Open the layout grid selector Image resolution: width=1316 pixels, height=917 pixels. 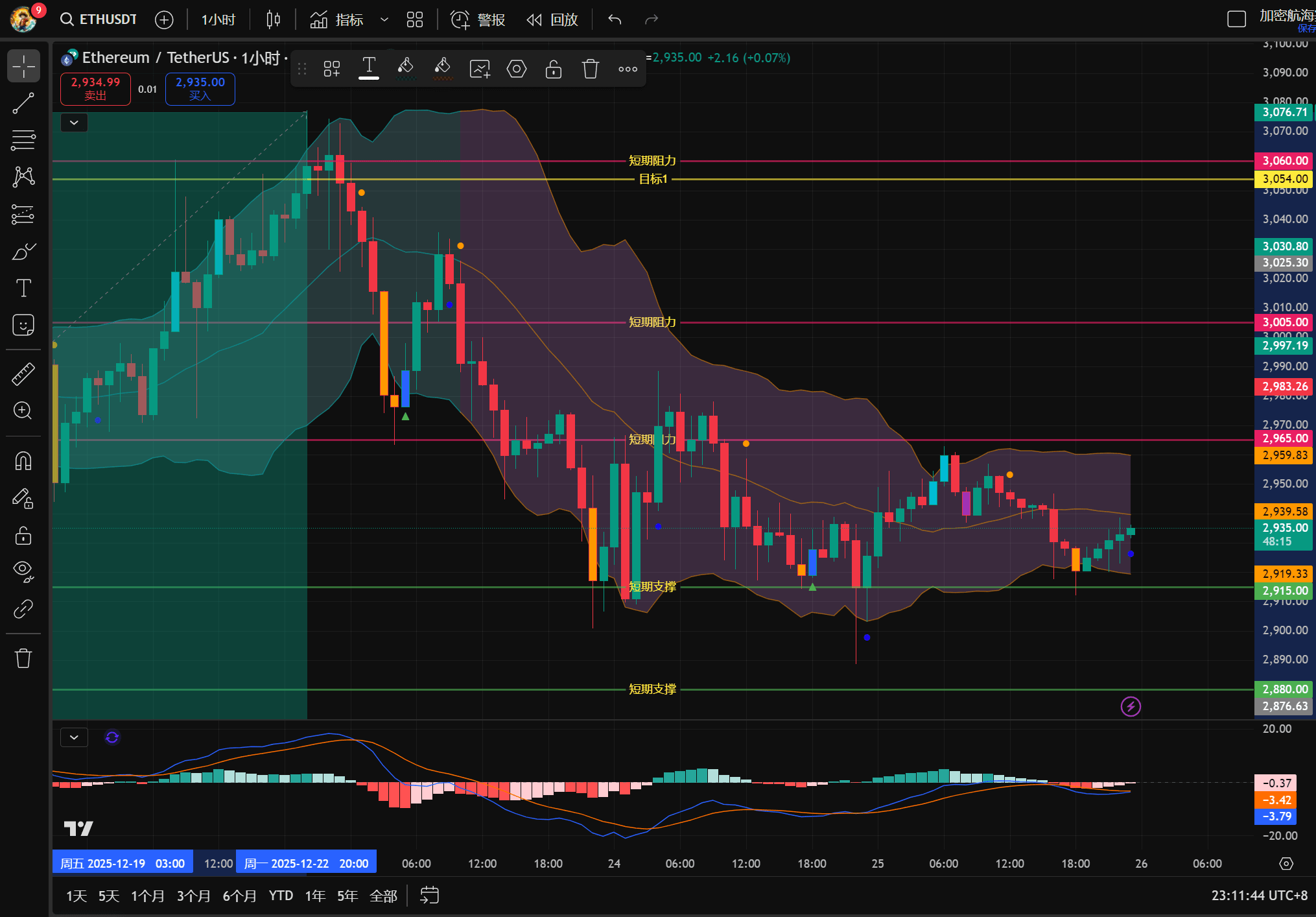click(x=415, y=19)
